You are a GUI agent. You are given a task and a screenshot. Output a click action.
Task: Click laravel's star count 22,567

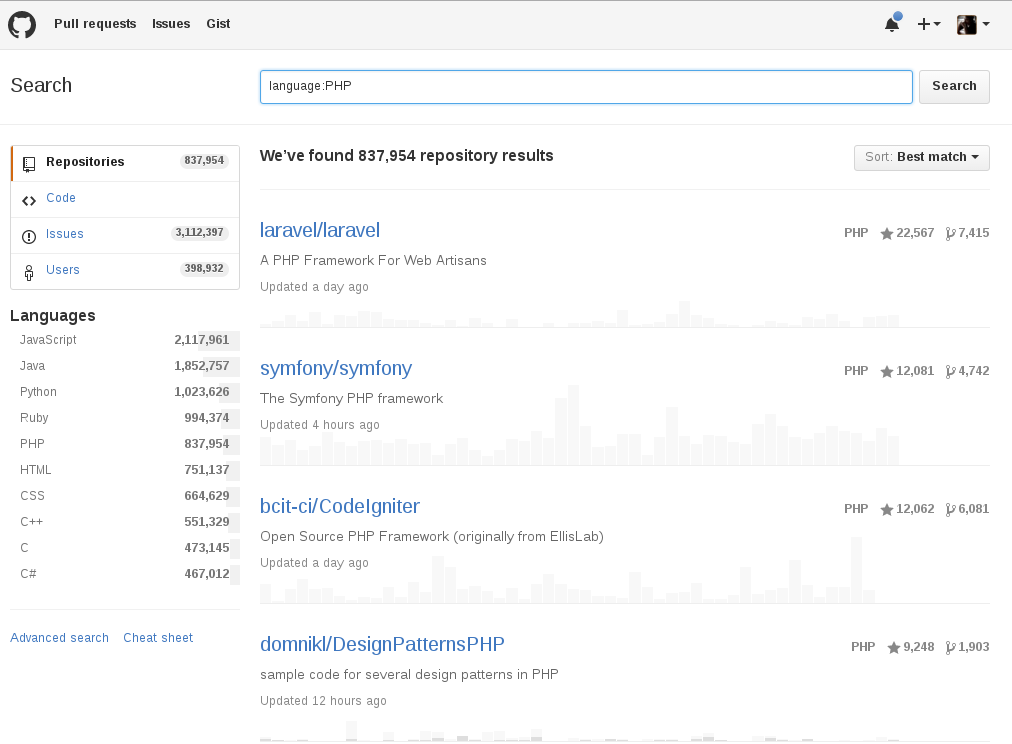(907, 233)
